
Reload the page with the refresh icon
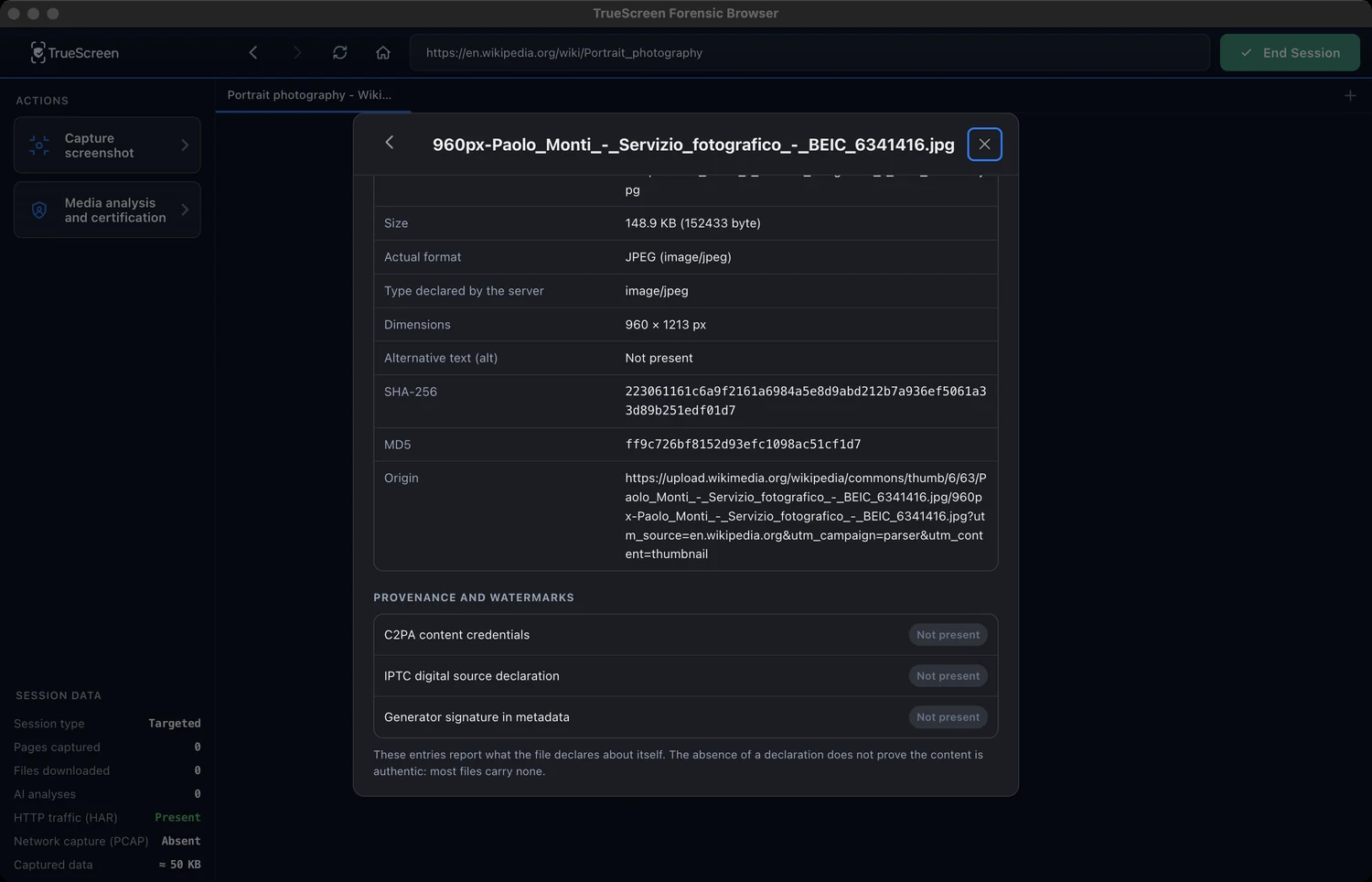(x=340, y=52)
